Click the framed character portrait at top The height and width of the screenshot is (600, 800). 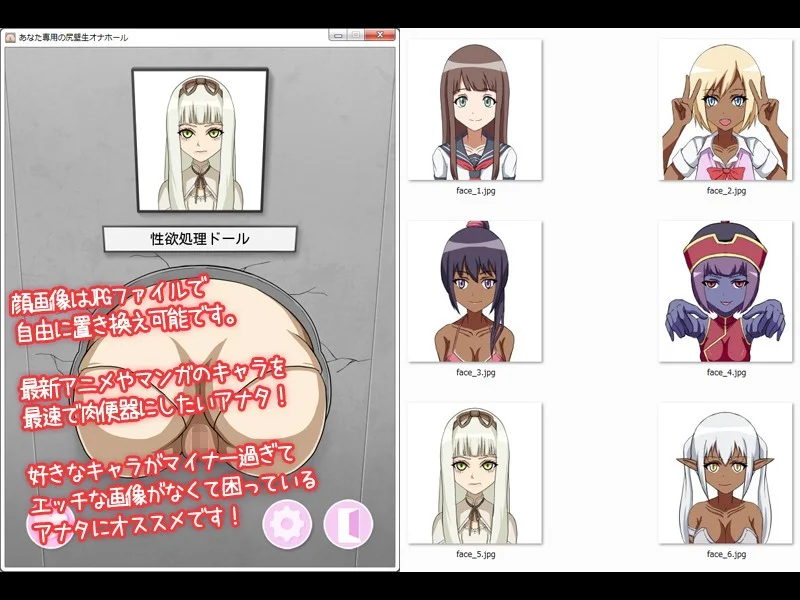coord(200,140)
